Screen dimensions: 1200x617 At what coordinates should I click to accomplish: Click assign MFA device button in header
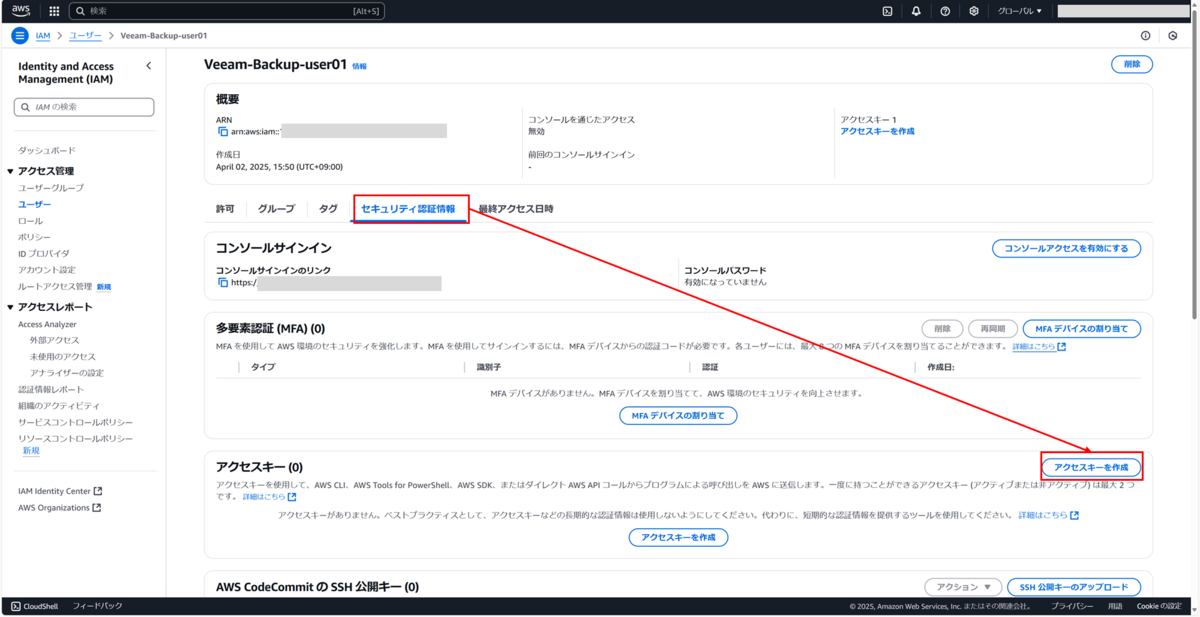(x=1081, y=328)
